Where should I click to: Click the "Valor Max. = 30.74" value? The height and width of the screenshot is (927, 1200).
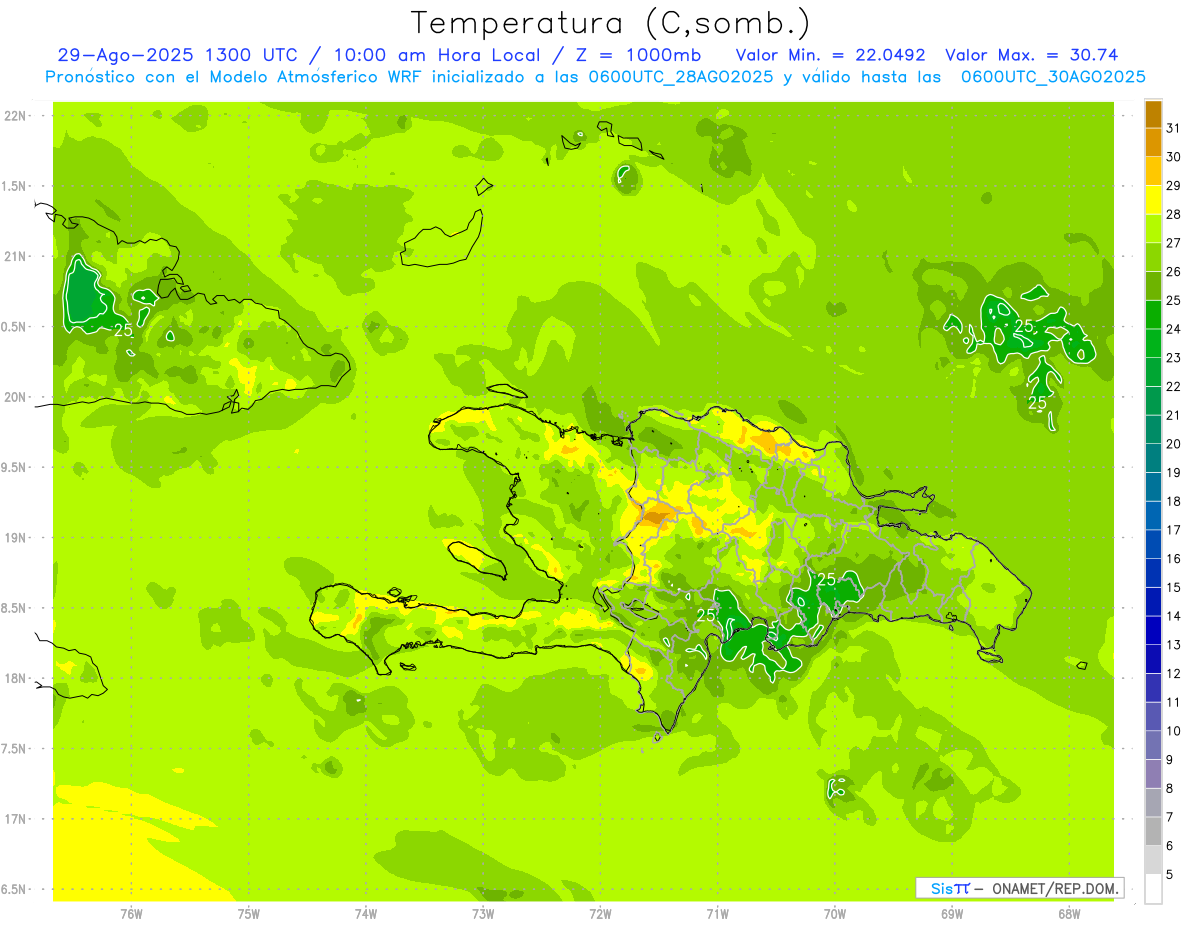(x=1031, y=55)
